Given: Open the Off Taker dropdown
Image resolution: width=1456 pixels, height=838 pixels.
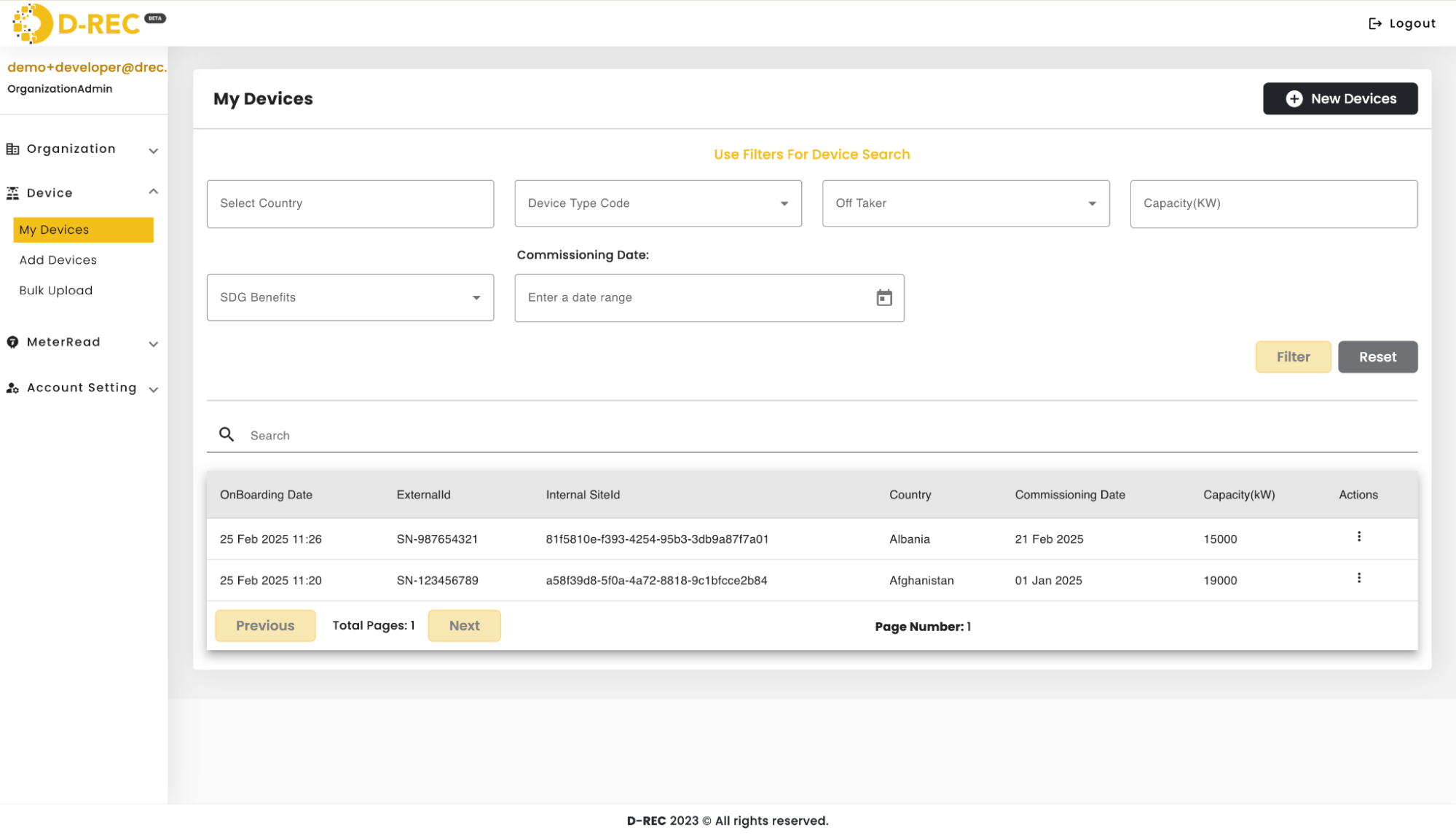Looking at the screenshot, I should tap(965, 204).
